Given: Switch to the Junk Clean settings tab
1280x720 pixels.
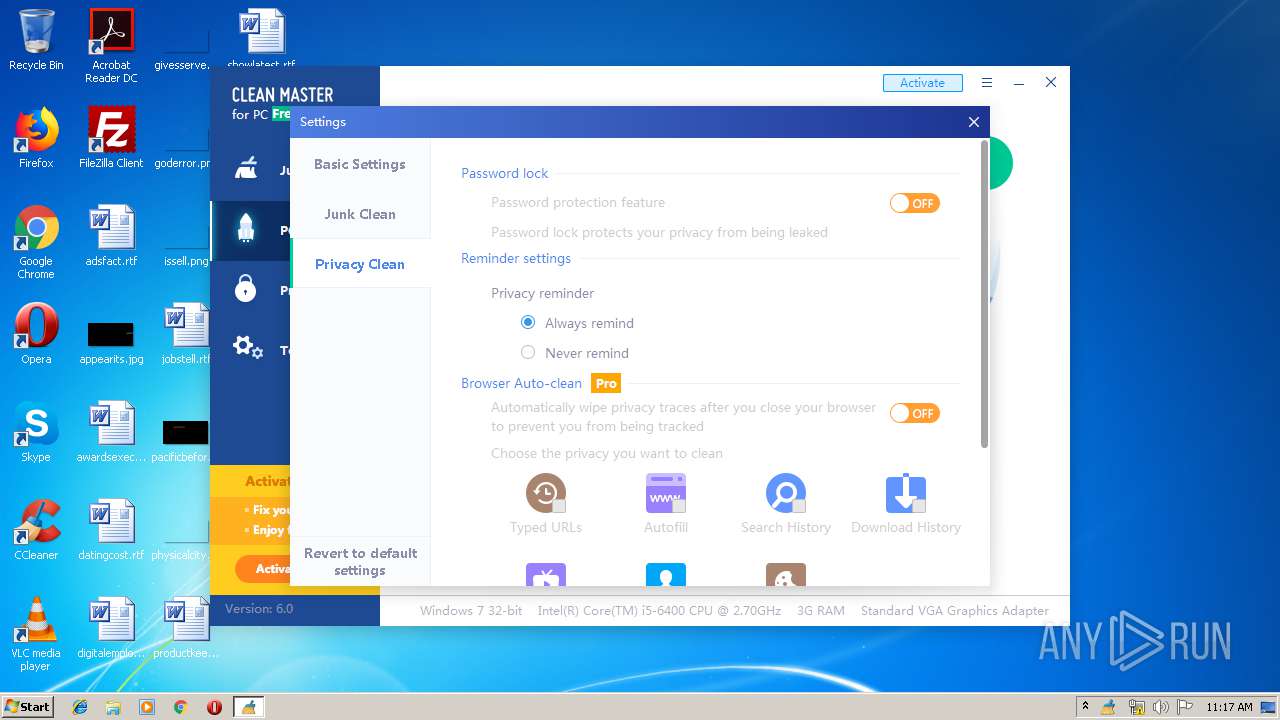Looking at the screenshot, I should point(360,214).
